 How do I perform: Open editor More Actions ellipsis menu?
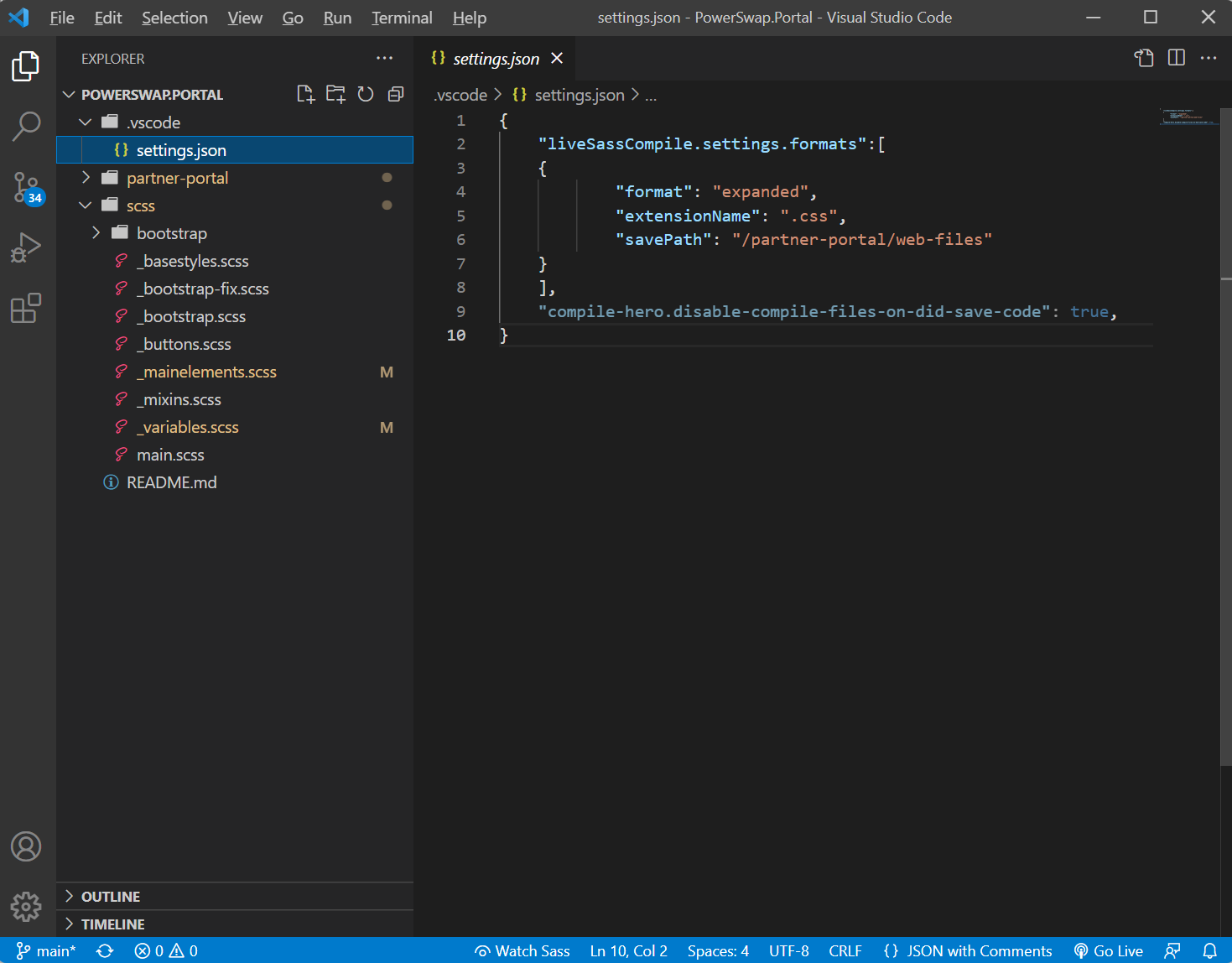coord(1209,58)
